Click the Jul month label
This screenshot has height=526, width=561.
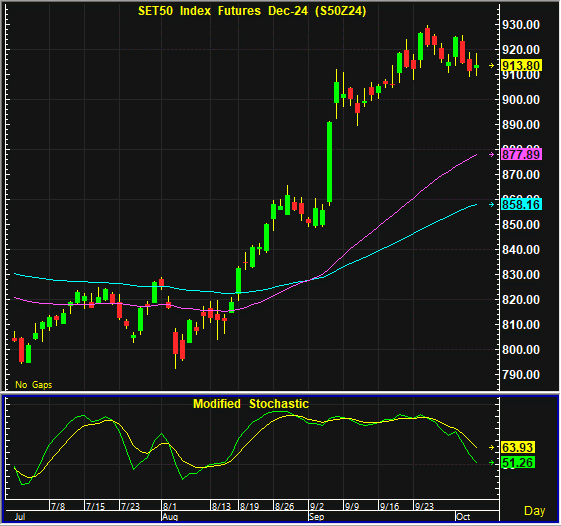tap(20, 517)
